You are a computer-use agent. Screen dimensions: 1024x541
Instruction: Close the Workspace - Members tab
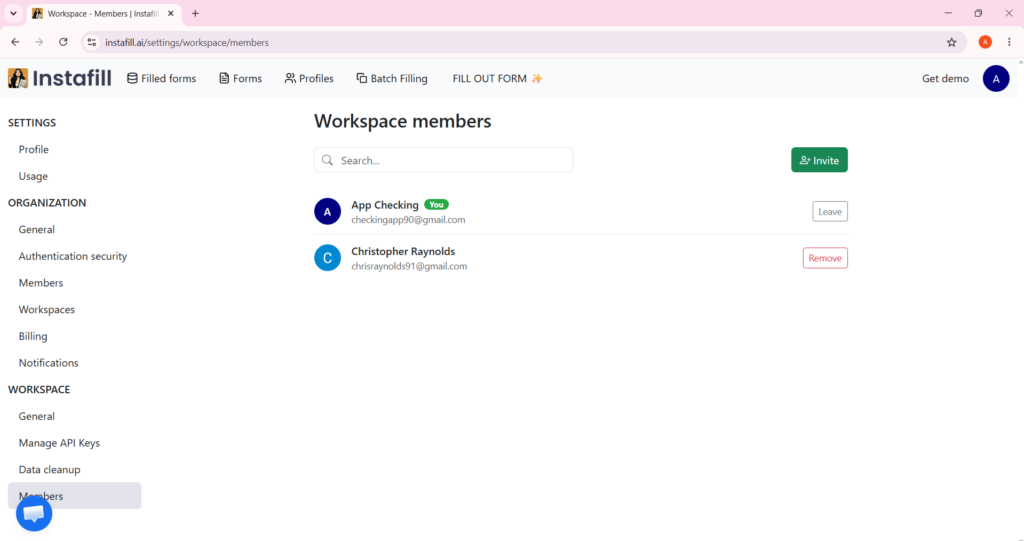[x=170, y=14]
